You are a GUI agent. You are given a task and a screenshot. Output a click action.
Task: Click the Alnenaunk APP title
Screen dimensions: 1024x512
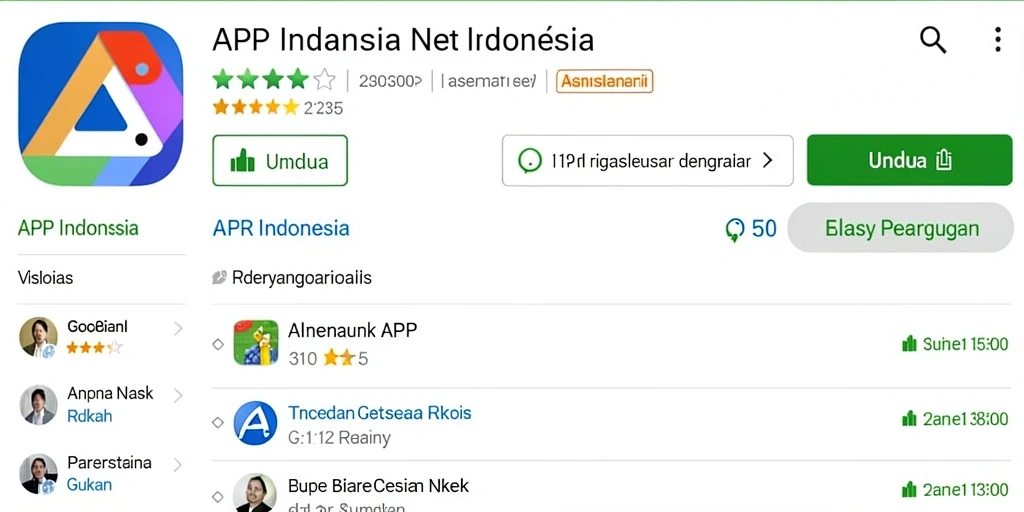353,330
